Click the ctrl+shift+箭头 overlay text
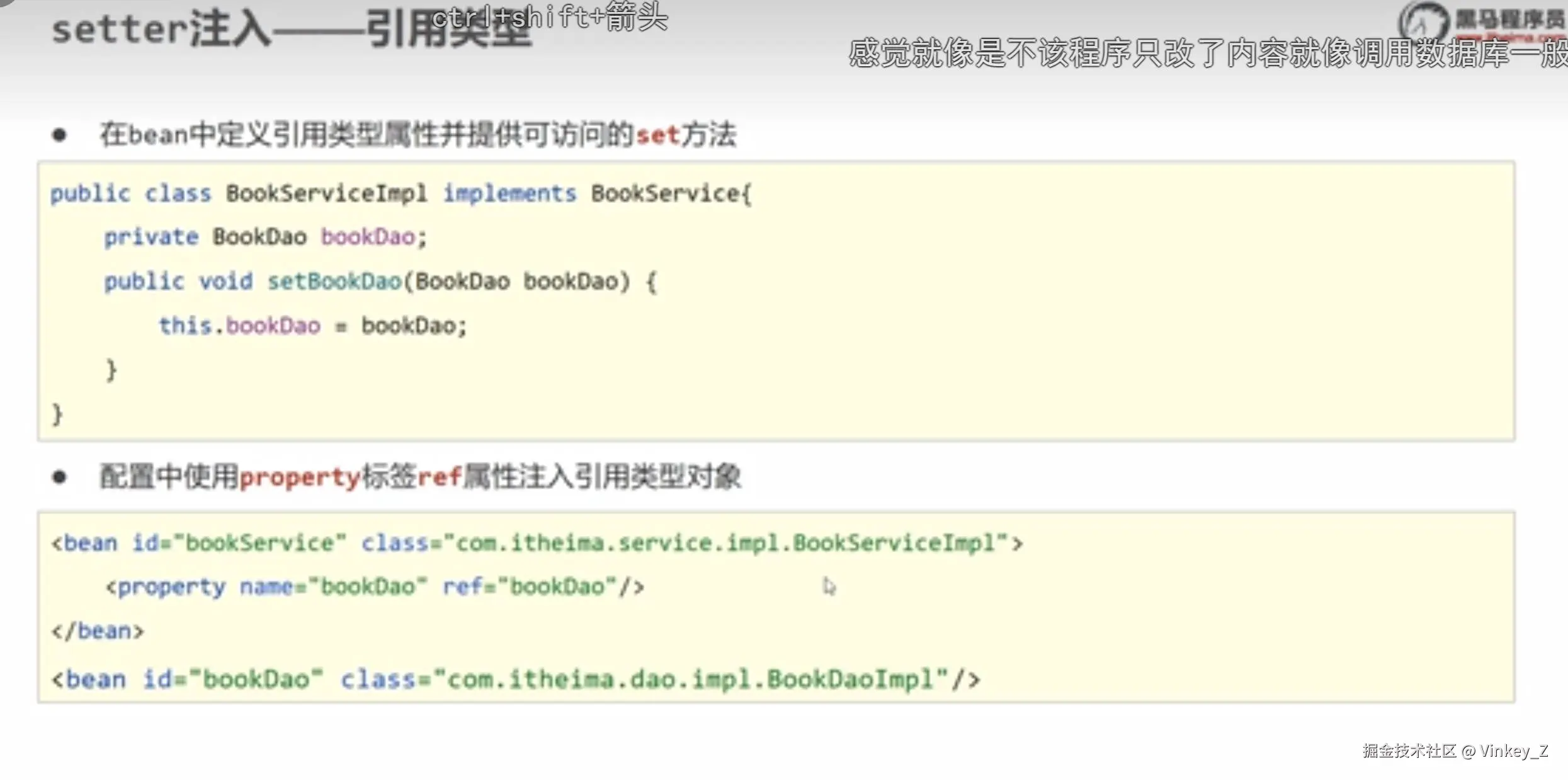The height and width of the screenshot is (780, 1568). [549, 17]
